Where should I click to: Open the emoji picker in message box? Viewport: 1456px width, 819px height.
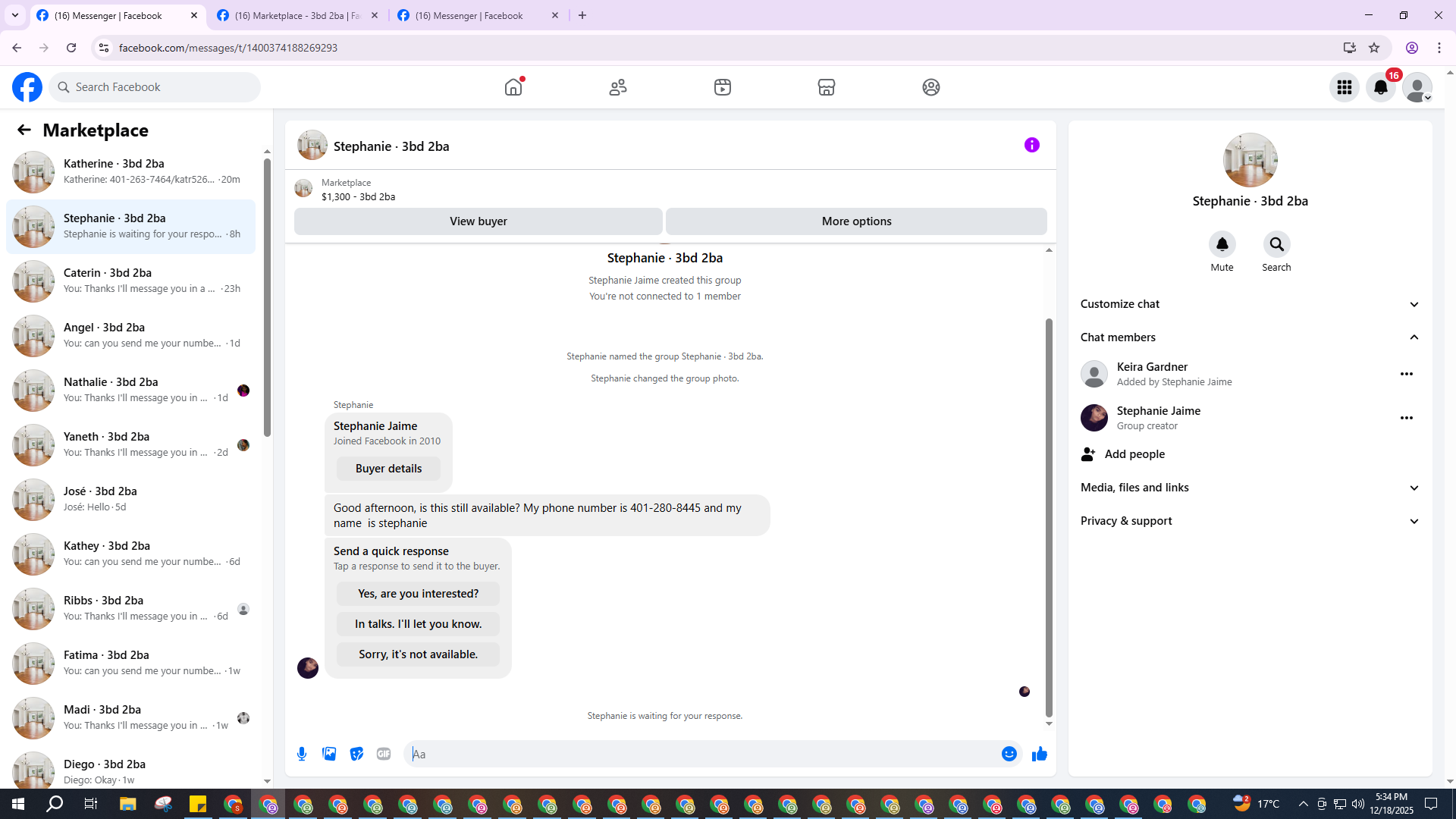click(x=1009, y=754)
